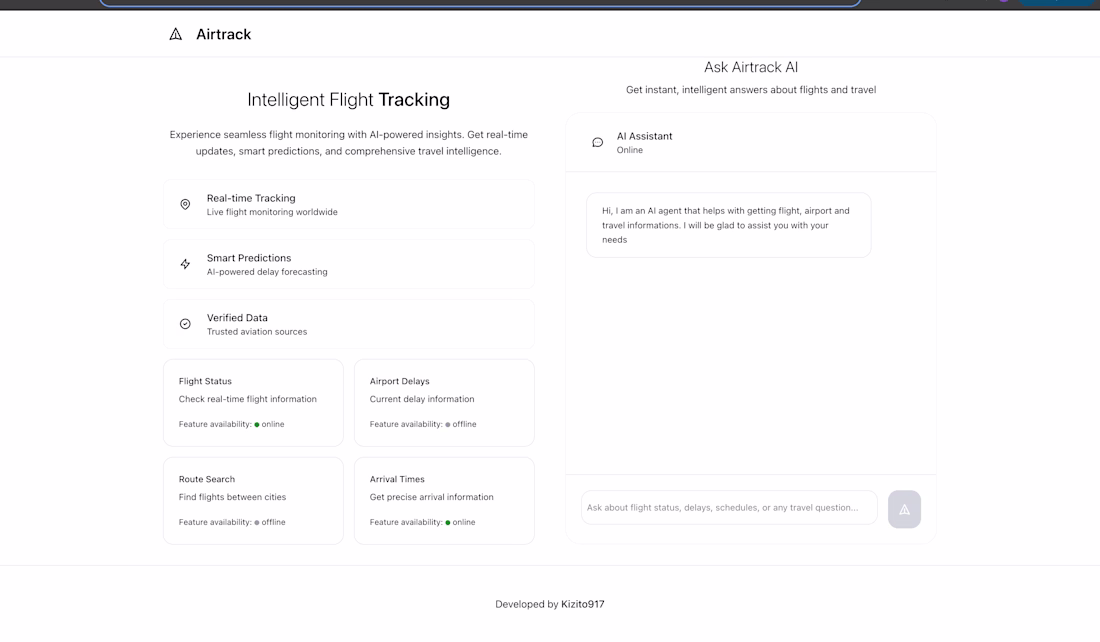1100x642 pixels.
Task: Click the green online dot in Flight Status
Action: click(x=257, y=425)
